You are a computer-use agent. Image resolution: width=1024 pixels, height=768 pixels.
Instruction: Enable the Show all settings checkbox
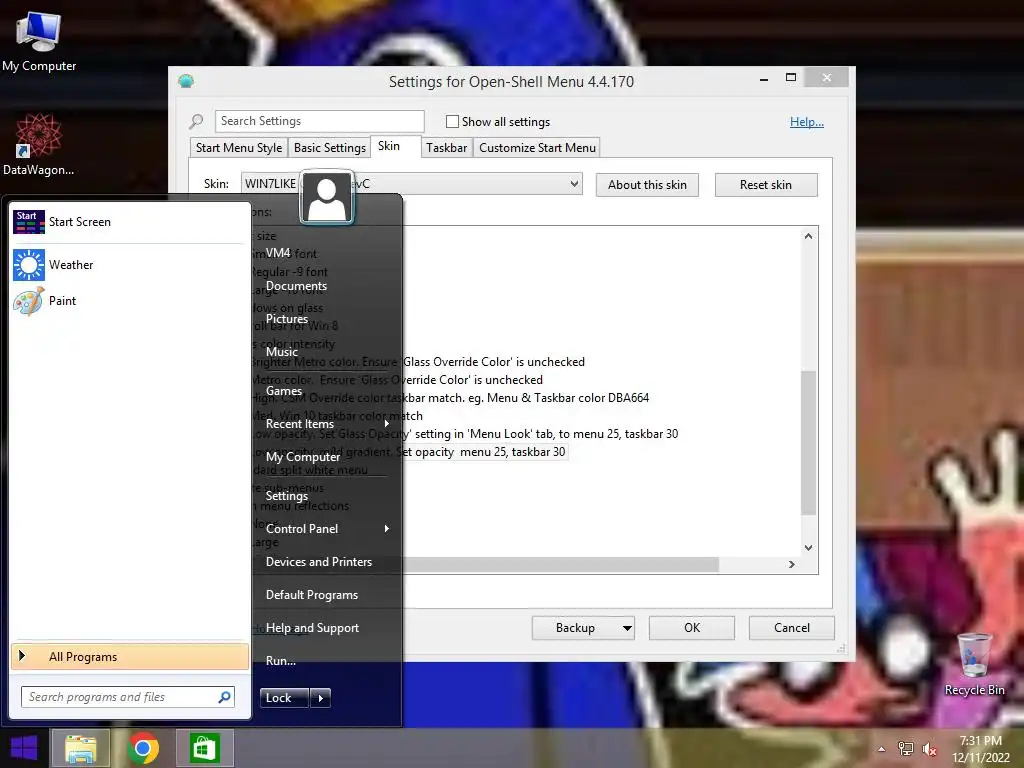pyautogui.click(x=452, y=121)
